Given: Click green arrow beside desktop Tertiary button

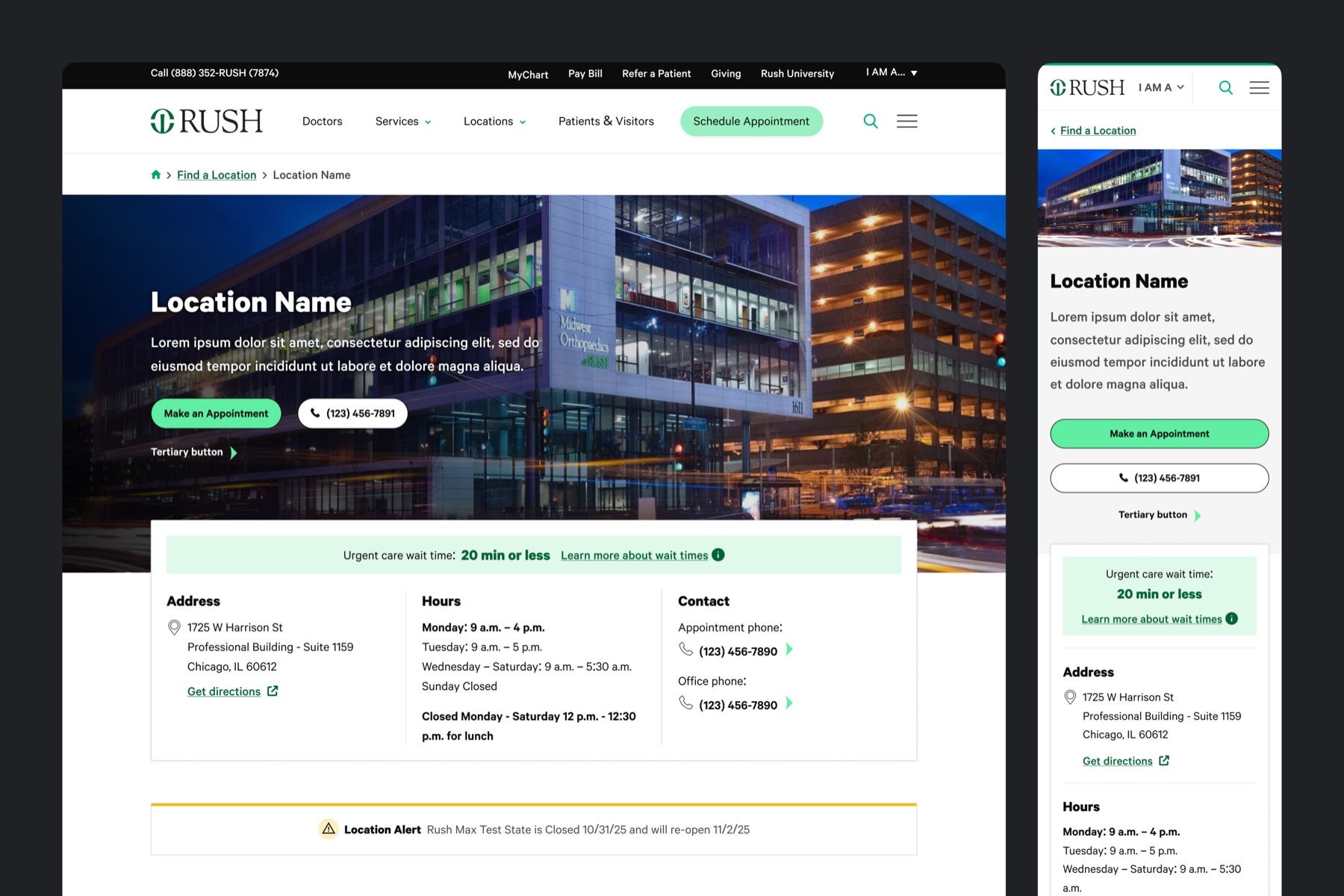Looking at the screenshot, I should (x=234, y=452).
